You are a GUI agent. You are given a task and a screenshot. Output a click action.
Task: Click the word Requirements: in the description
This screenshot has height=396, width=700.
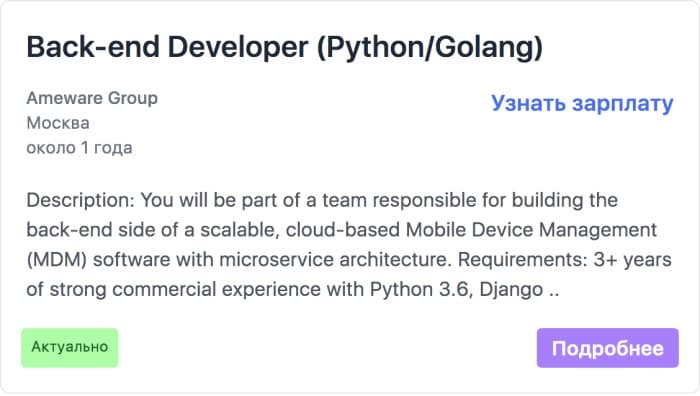point(523,260)
